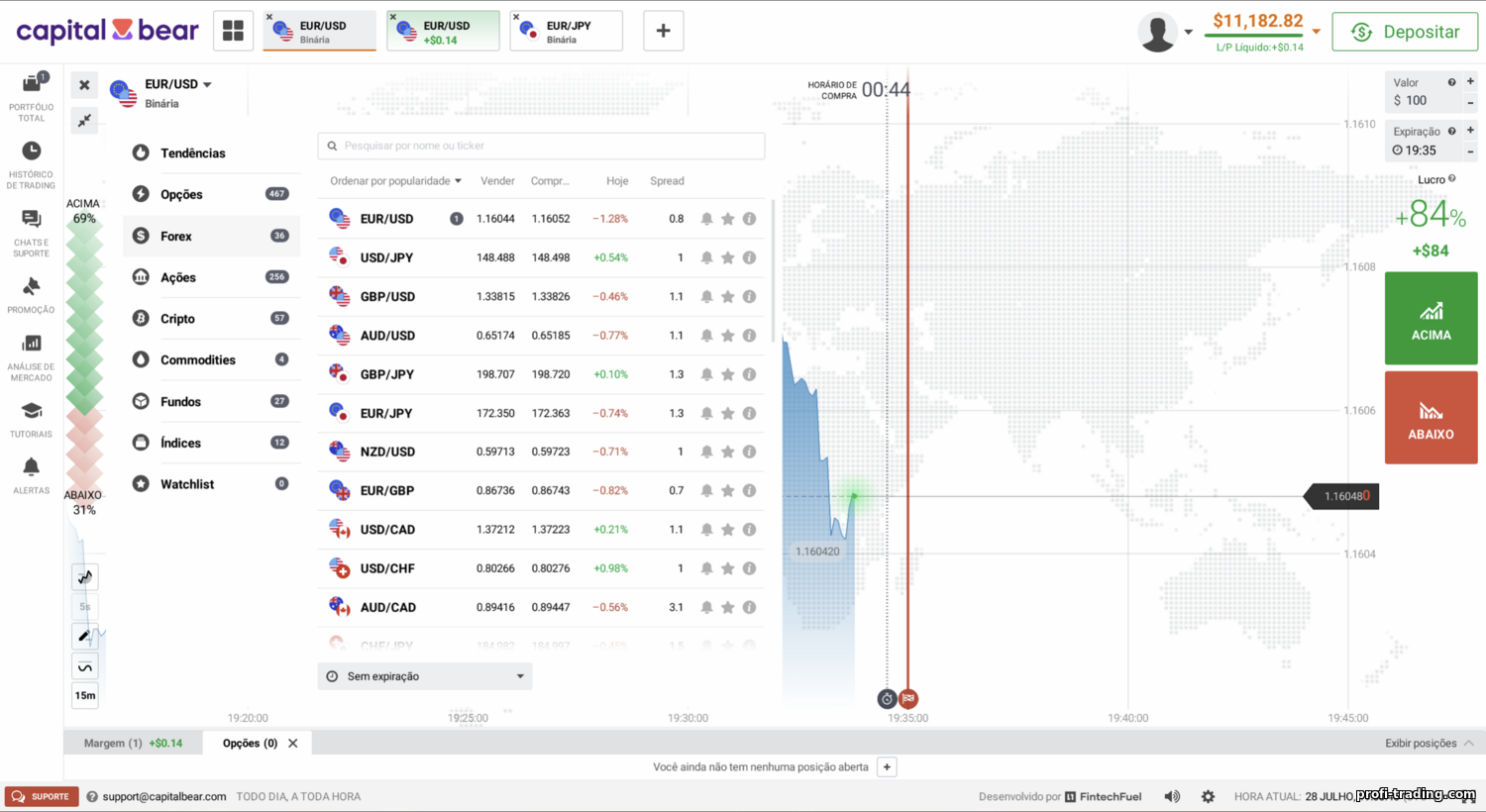Click the info icon for USD/JPY
The height and width of the screenshot is (812, 1486).
[x=749, y=257]
